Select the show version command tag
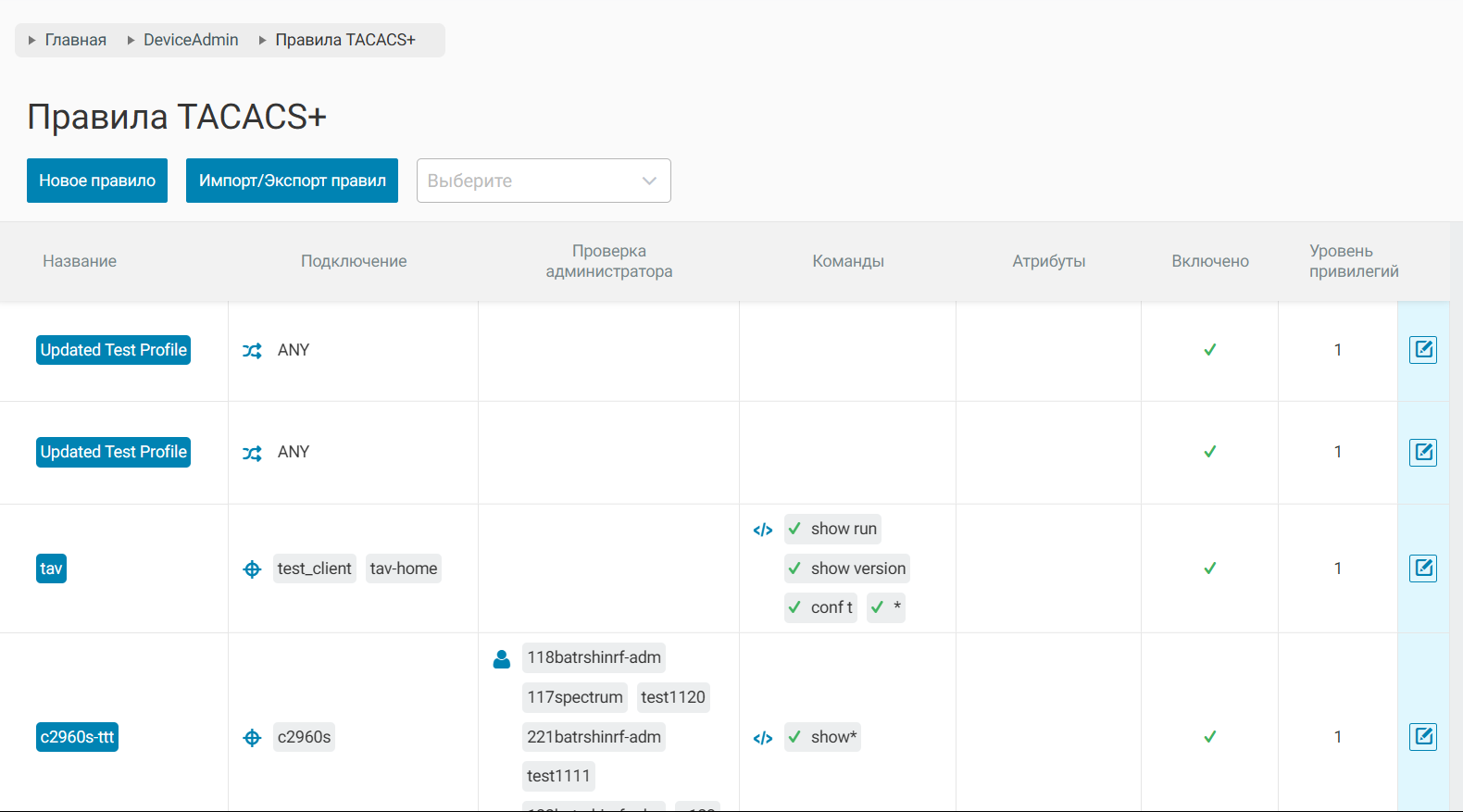Screen dimensions: 1463x812 click(x=847, y=568)
